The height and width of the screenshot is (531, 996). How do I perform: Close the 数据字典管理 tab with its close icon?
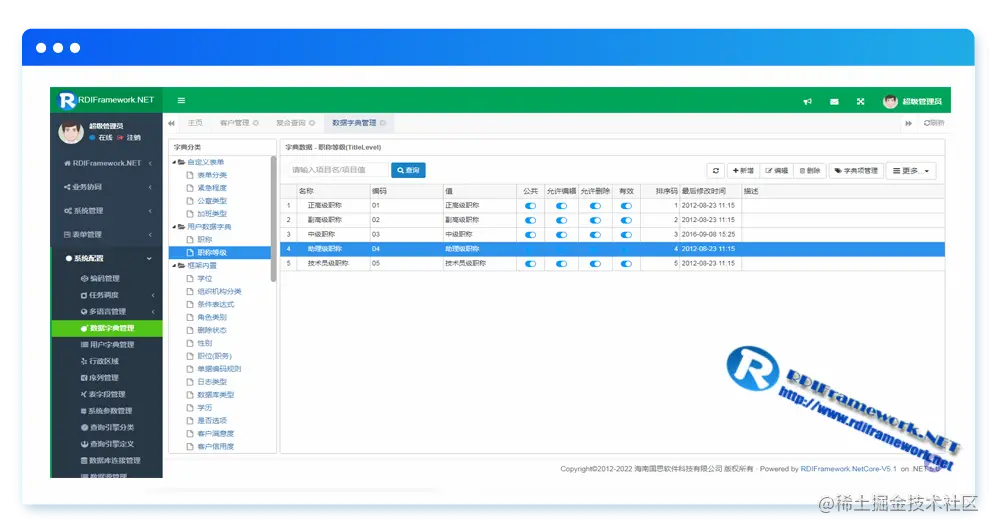(x=382, y=123)
